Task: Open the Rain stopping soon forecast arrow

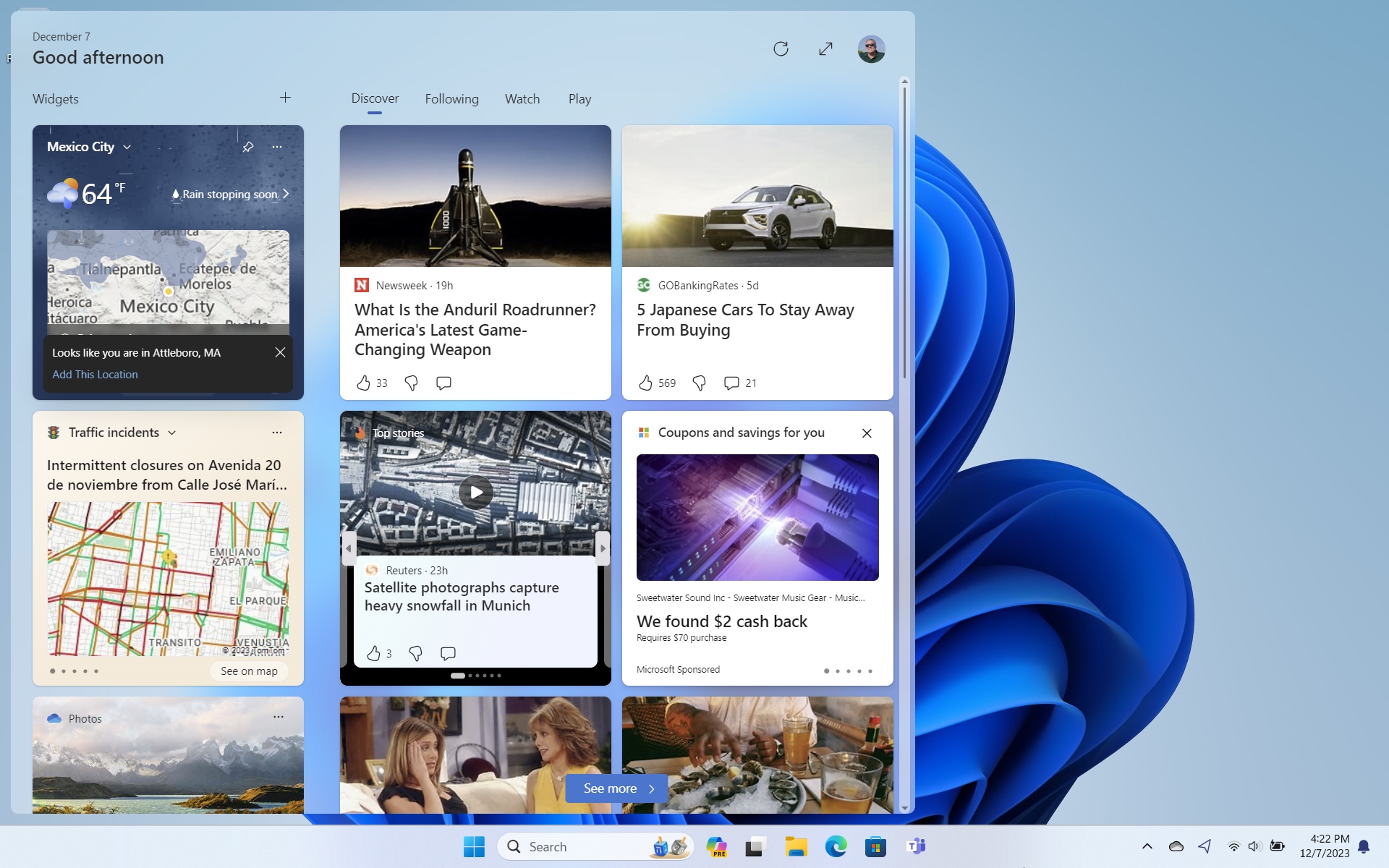Action: click(286, 194)
